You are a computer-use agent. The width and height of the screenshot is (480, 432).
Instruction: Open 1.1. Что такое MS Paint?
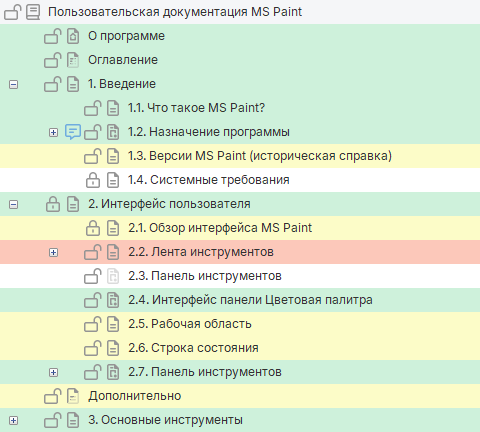click(x=197, y=108)
